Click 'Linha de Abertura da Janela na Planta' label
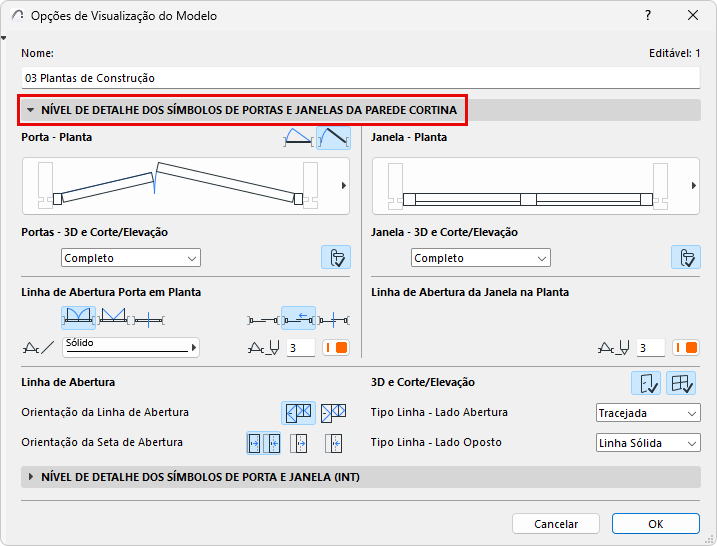 point(470,292)
